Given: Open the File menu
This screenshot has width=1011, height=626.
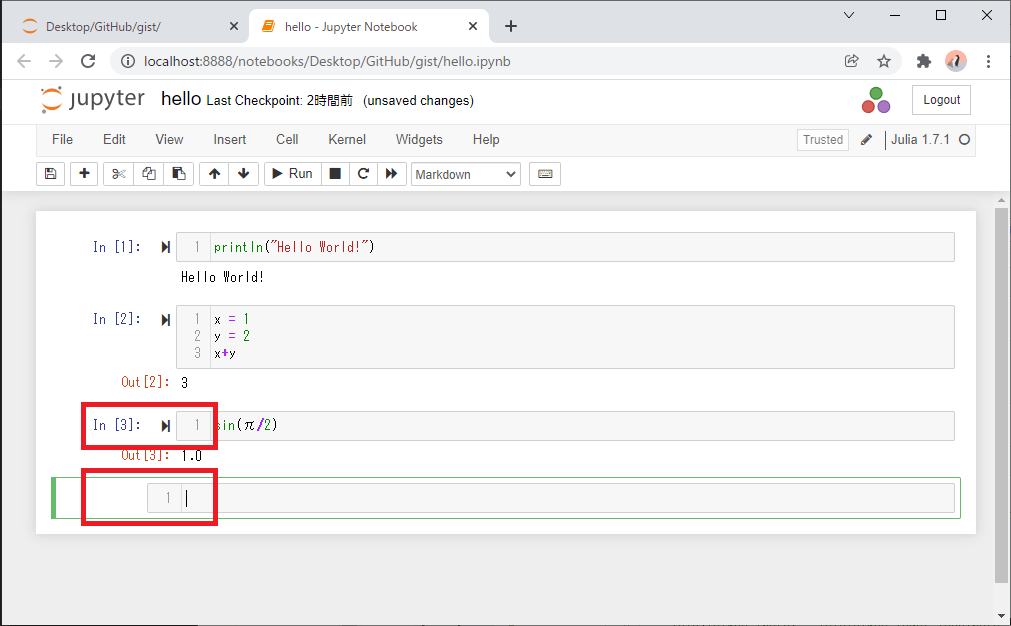Looking at the screenshot, I should pyautogui.click(x=63, y=140).
